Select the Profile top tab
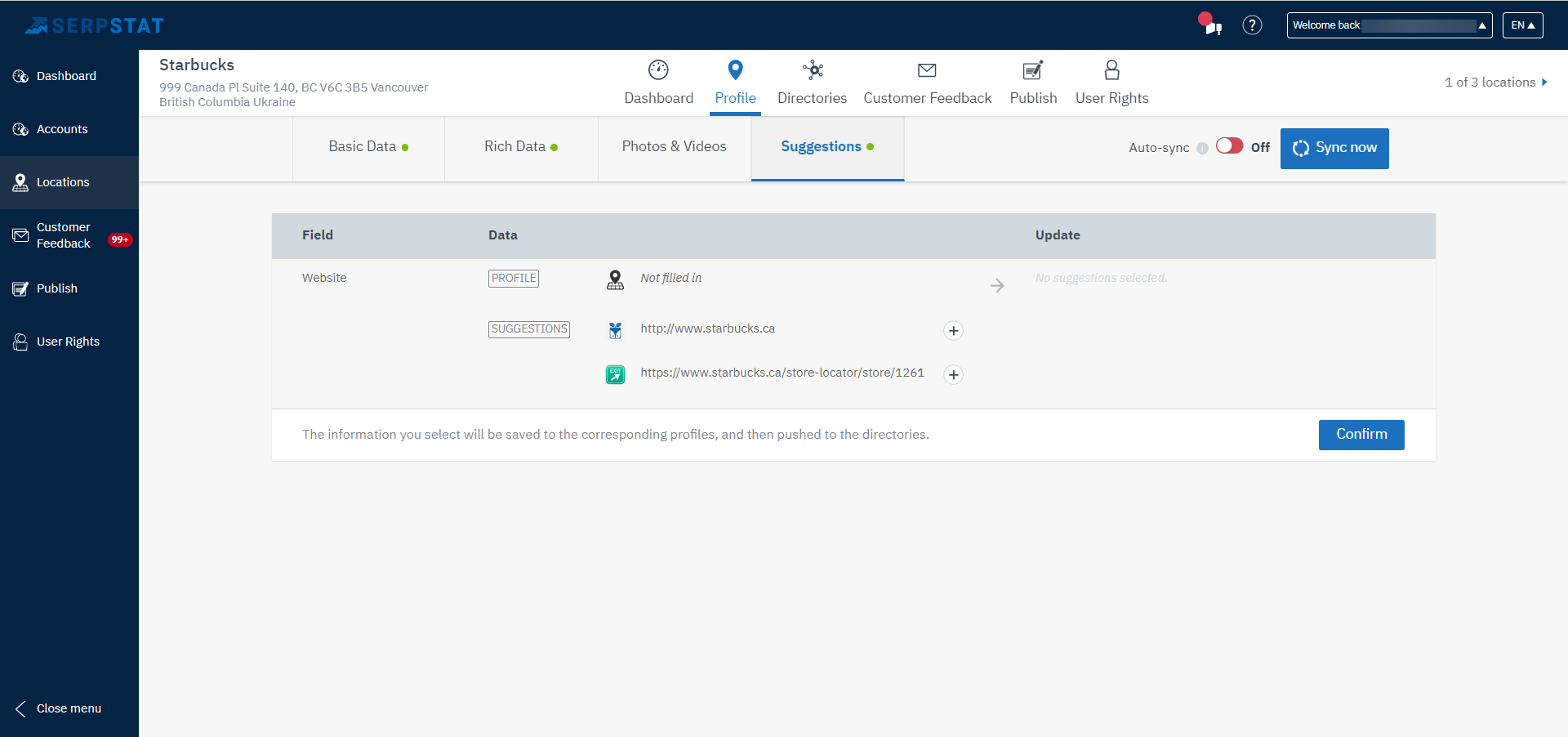Screen dimensions: 1568x737 point(735,83)
